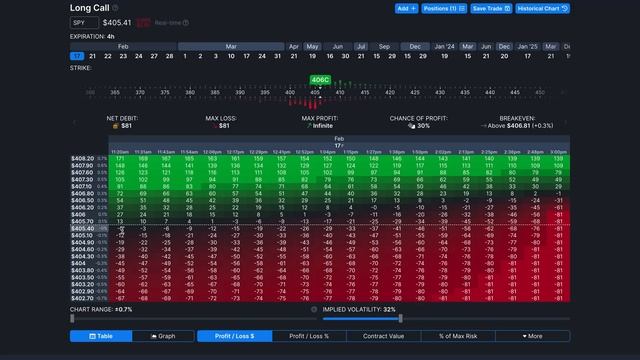
Task: Click strike 440 on the strike ruler
Action: [490, 93]
